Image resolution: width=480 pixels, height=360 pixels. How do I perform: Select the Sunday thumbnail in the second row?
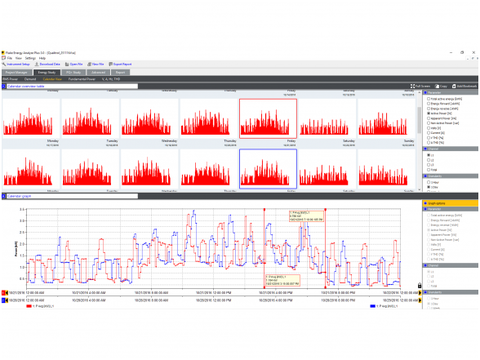tap(386, 169)
